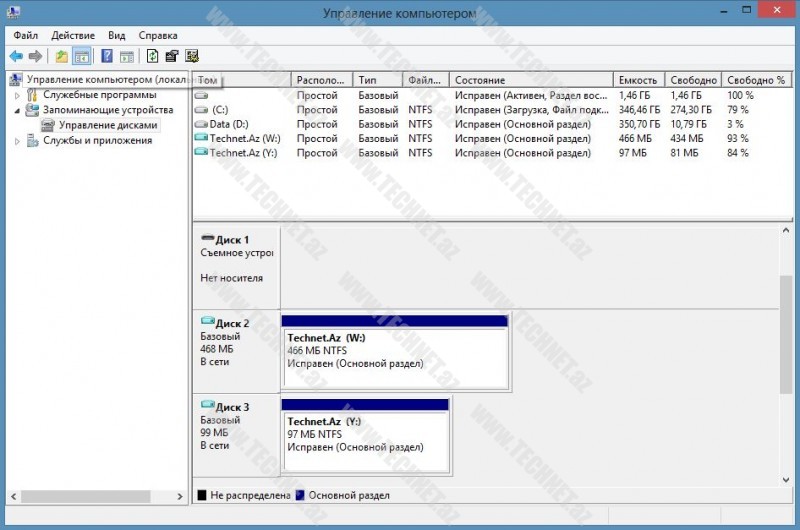Click the black Не распределена legend swatch
Viewport: 800px width, 530px height.
[202, 495]
